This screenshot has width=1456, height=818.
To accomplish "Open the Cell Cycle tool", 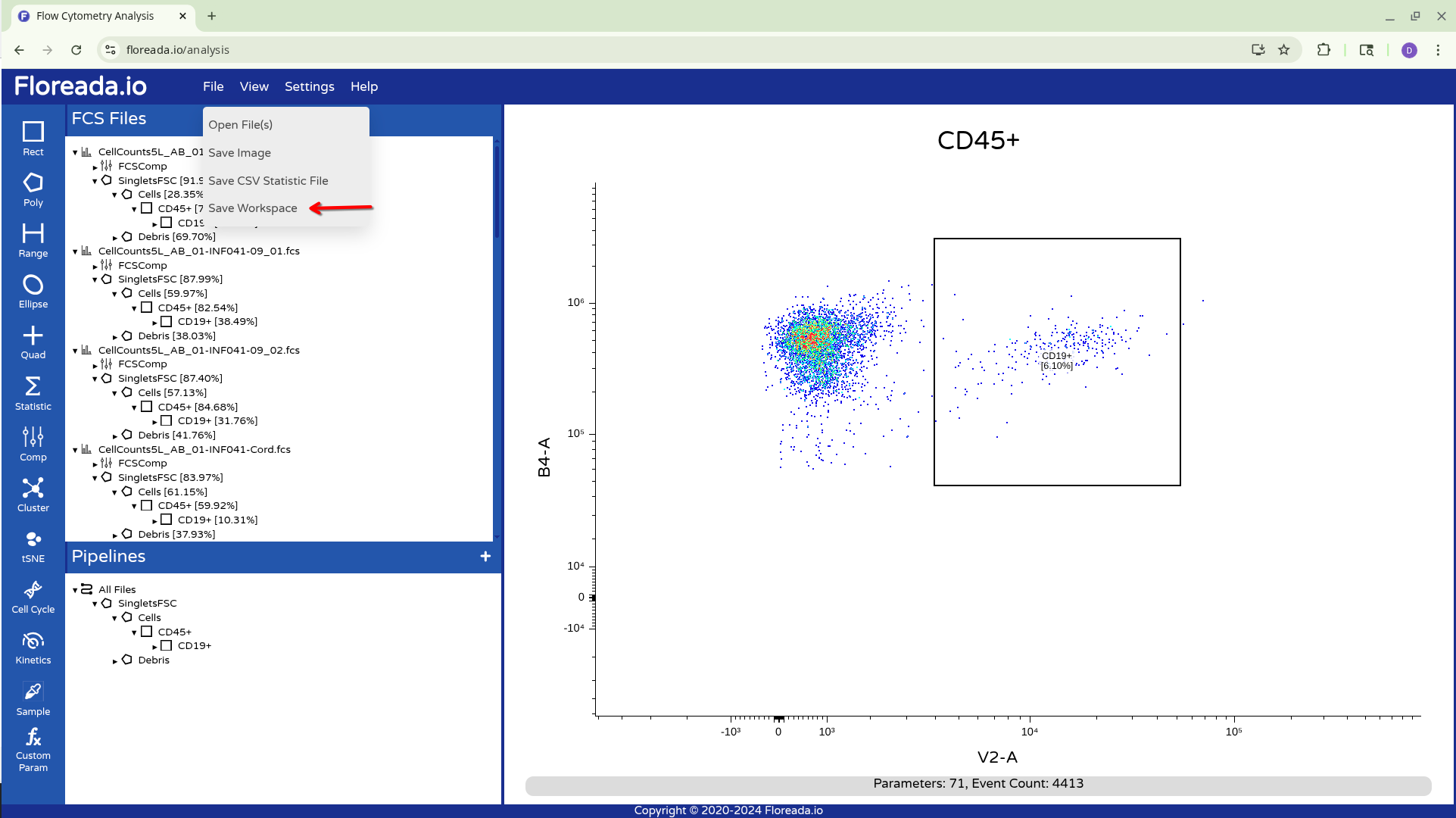I will coord(33,597).
